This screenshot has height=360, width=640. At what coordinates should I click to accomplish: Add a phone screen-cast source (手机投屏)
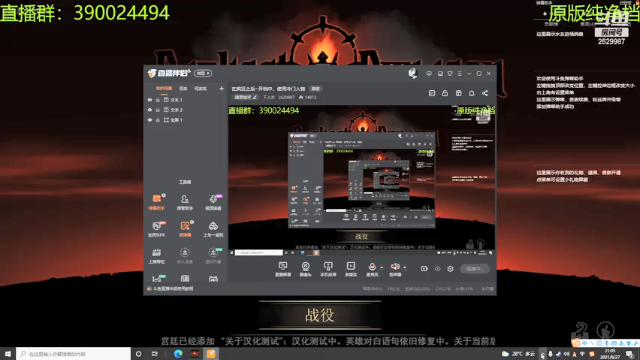(328, 269)
